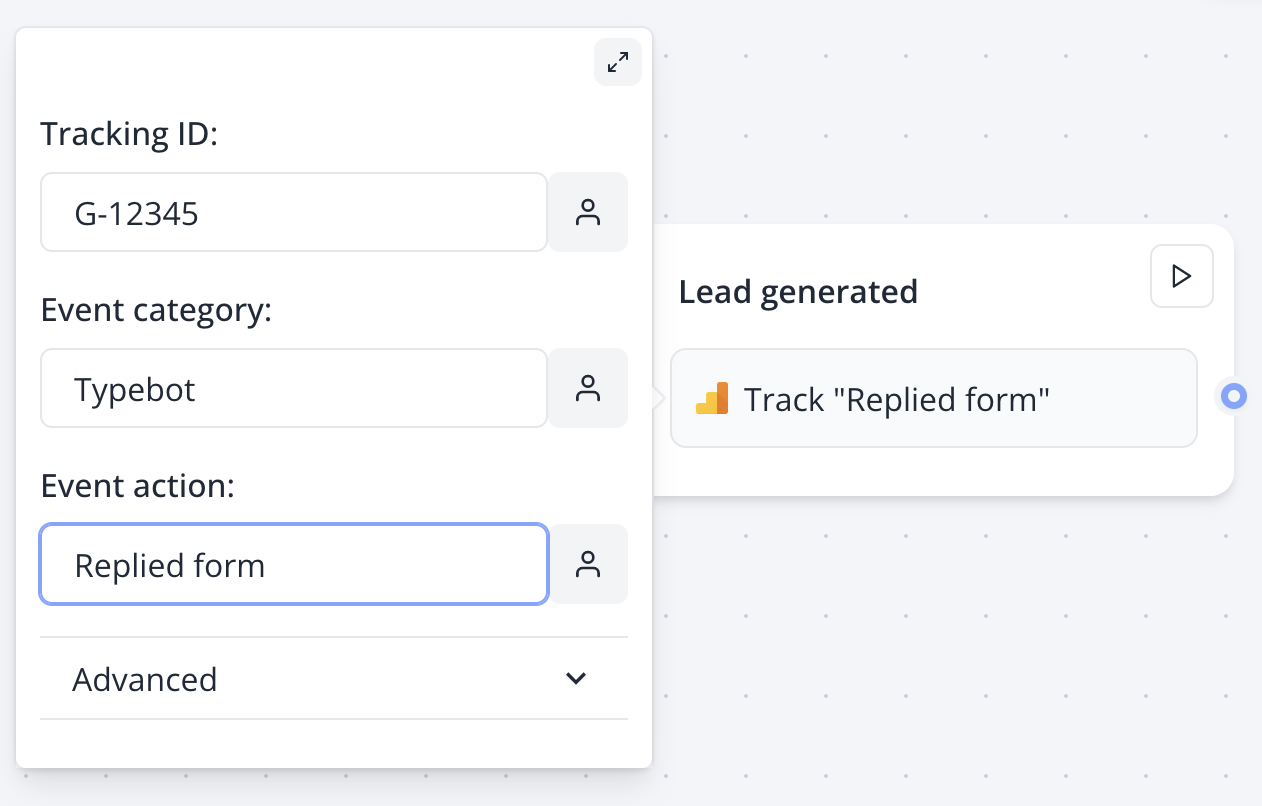The height and width of the screenshot is (806, 1262).
Task: Expand the settings panel to full screen
Action: coord(618,62)
